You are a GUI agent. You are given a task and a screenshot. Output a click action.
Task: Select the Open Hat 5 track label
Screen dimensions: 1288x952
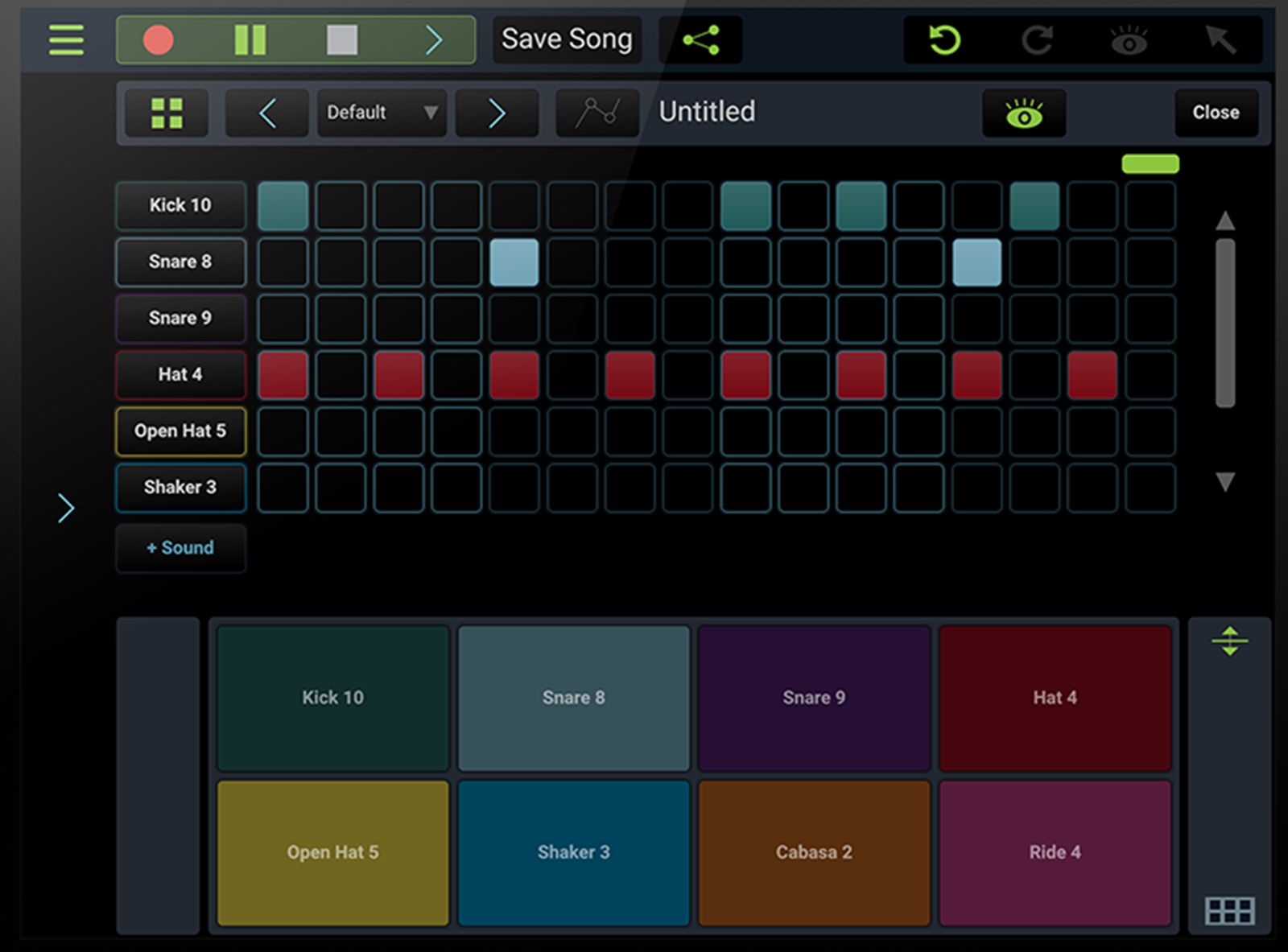pyautogui.click(x=180, y=431)
